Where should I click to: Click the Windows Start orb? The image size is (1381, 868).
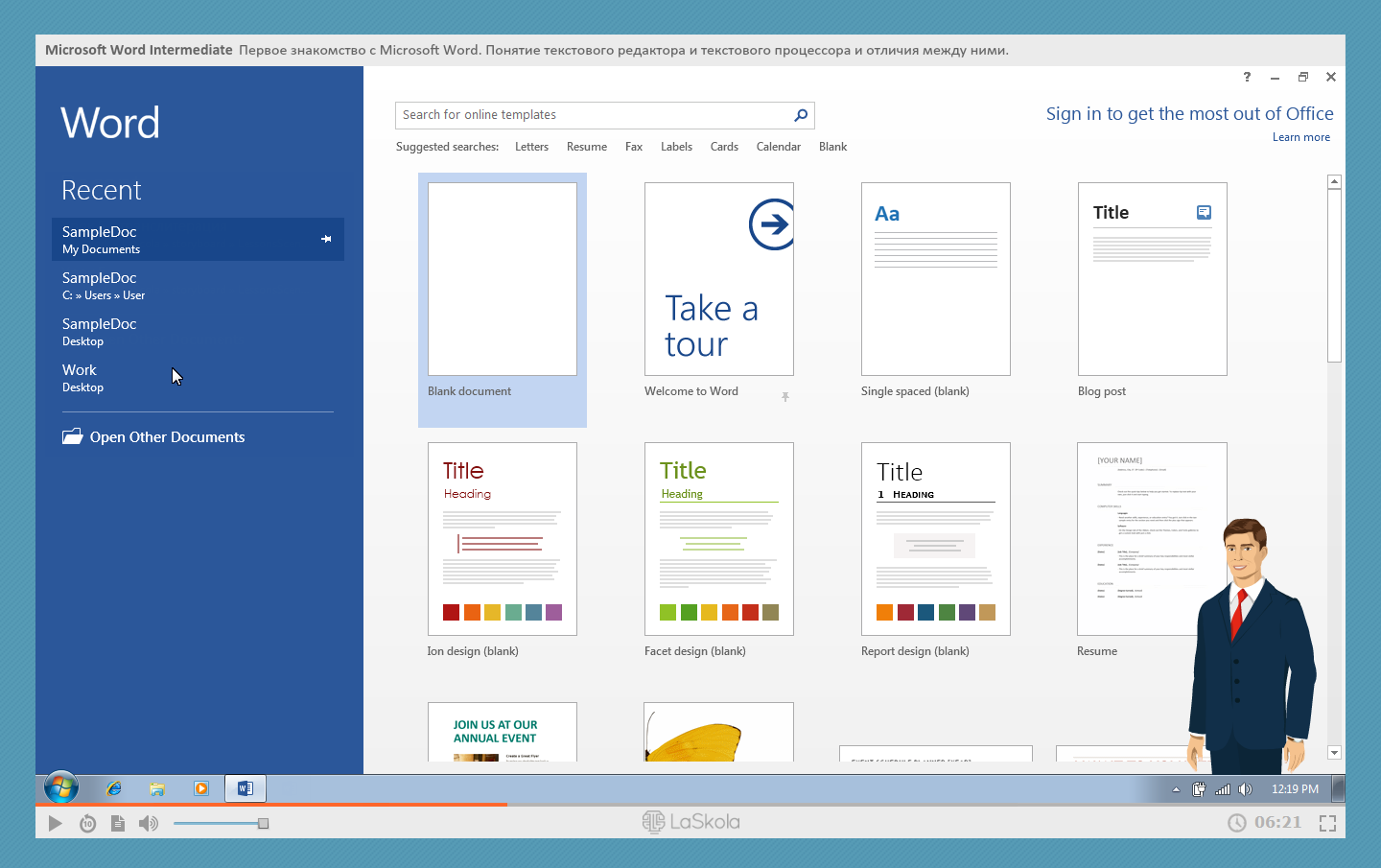point(61,788)
